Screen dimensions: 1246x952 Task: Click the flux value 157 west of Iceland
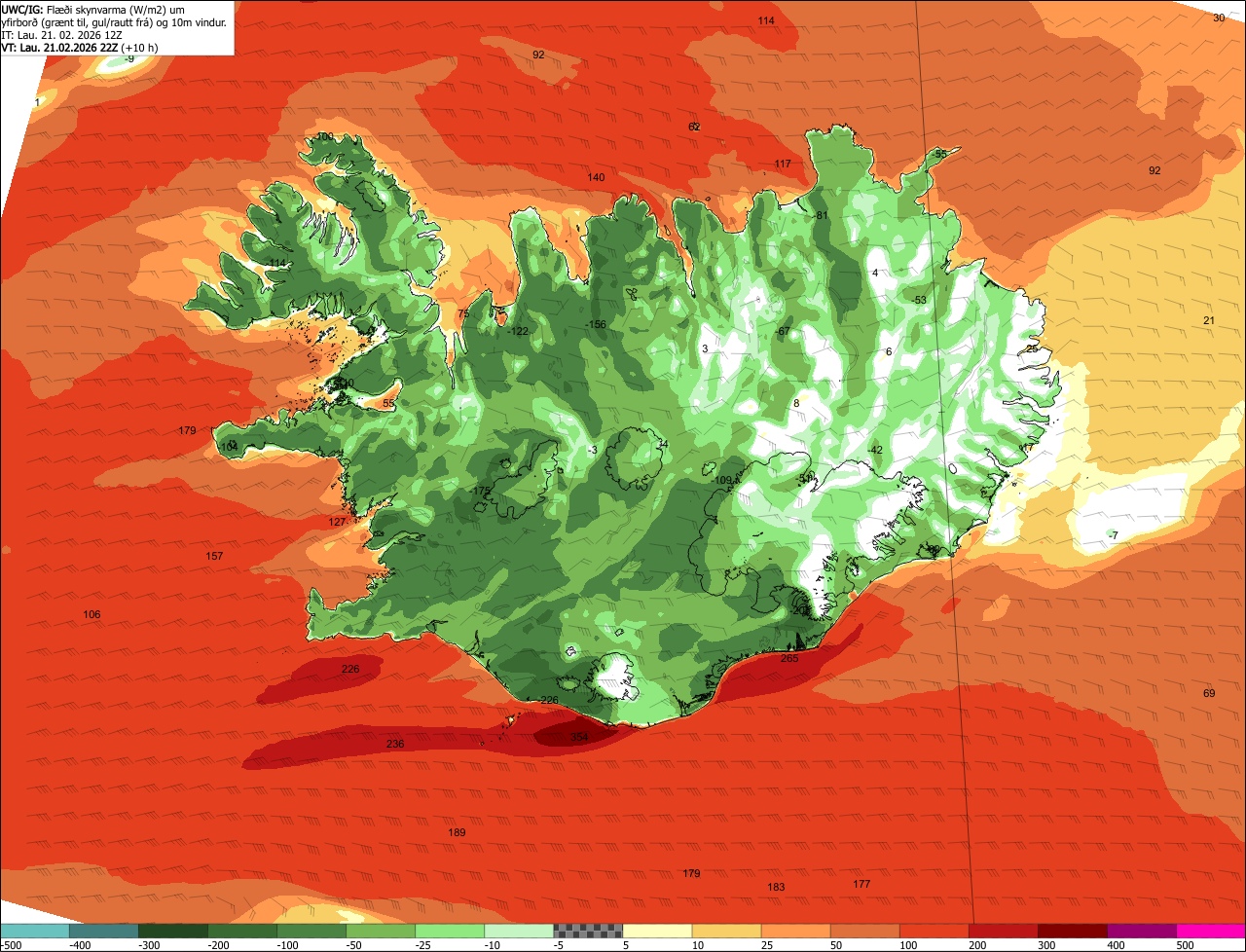(x=214, y=556)
